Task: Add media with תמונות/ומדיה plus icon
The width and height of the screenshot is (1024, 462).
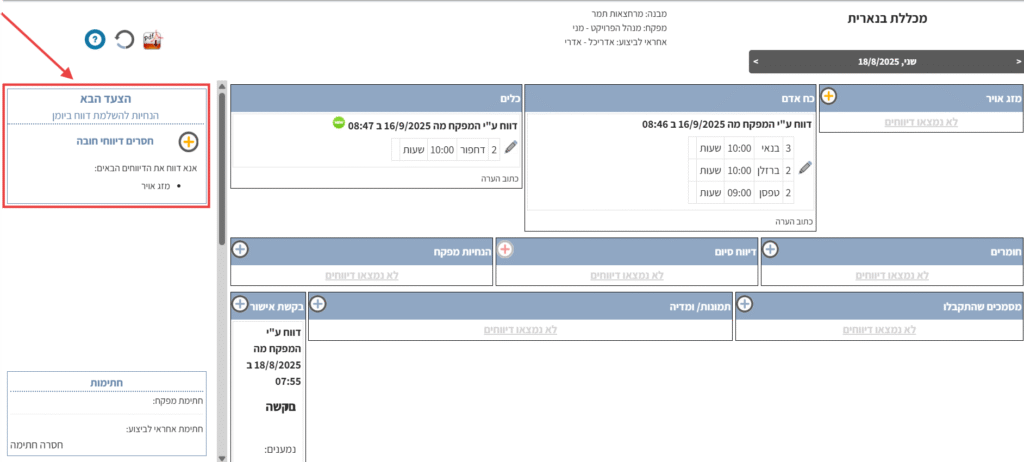Action: (x=317, y=303)
